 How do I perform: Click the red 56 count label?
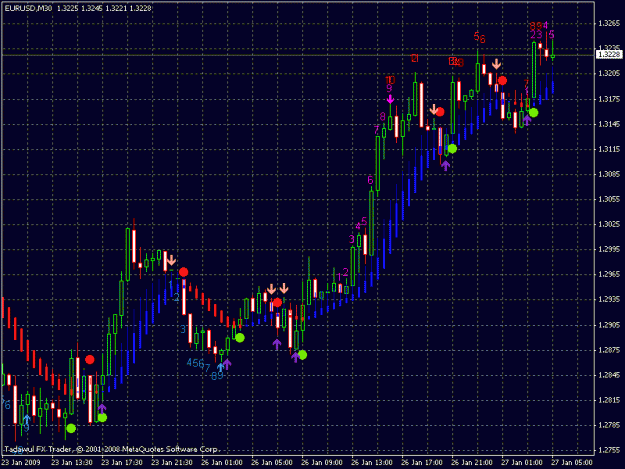[x=480, y=37]
